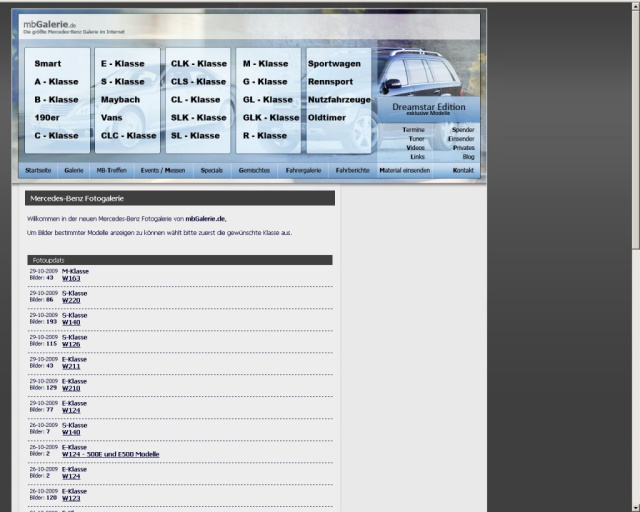Open the mbGalerie.de logo link
Image resolution: width=640 pixels, height=512 pixels.
pos(49,25)
